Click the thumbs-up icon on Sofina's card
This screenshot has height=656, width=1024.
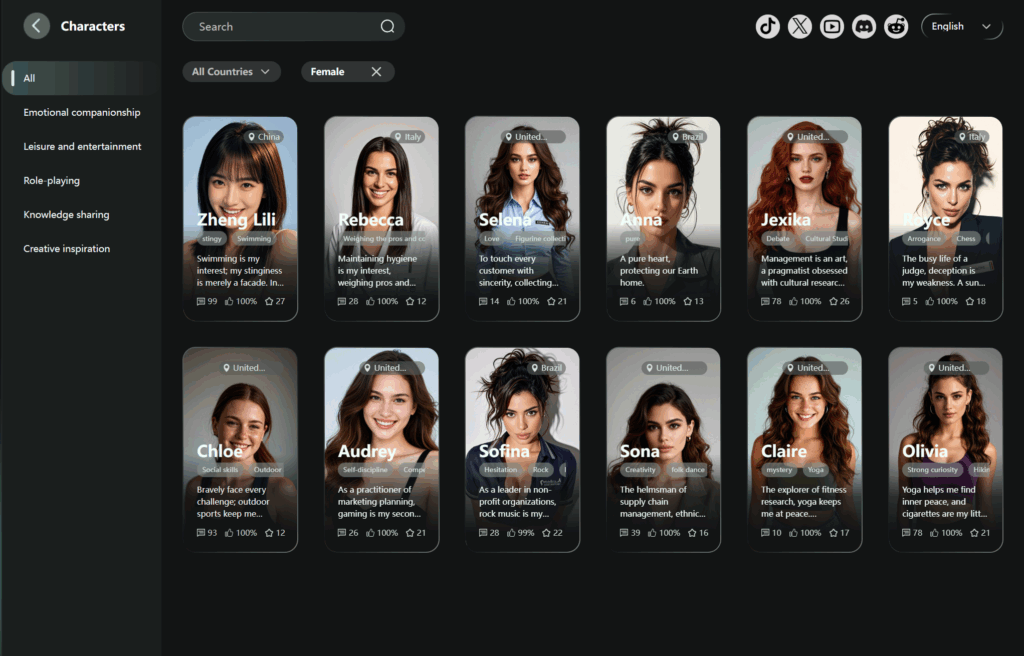pyautogui.click(x=512, y=533)
